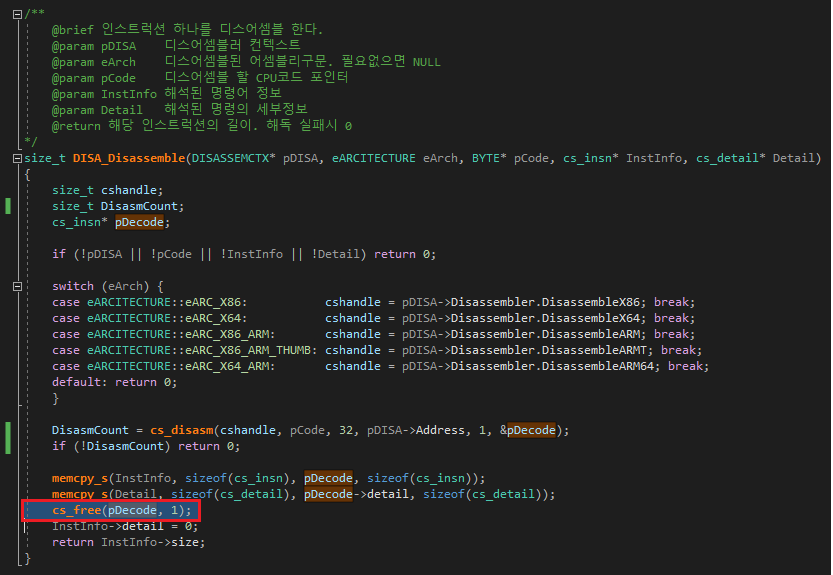
Task: Click case eARC_X64: label
Action: 150,318
